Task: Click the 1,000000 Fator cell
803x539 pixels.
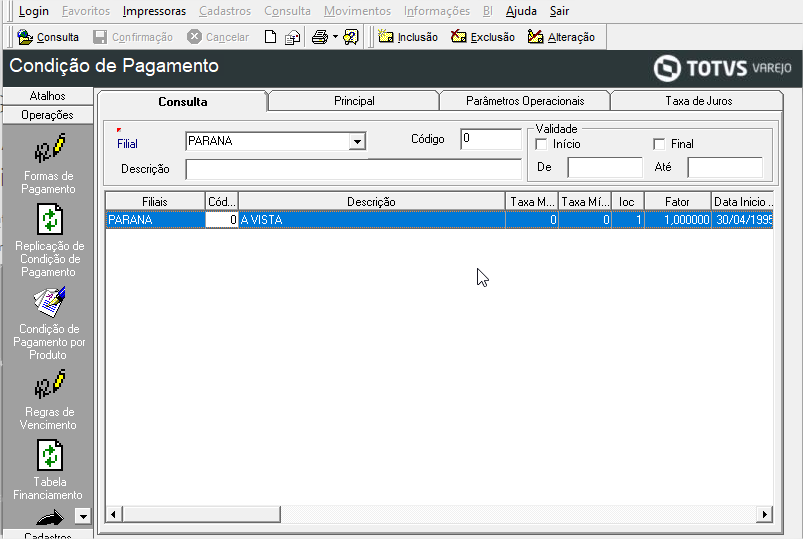Action: (x=677, y=220)
